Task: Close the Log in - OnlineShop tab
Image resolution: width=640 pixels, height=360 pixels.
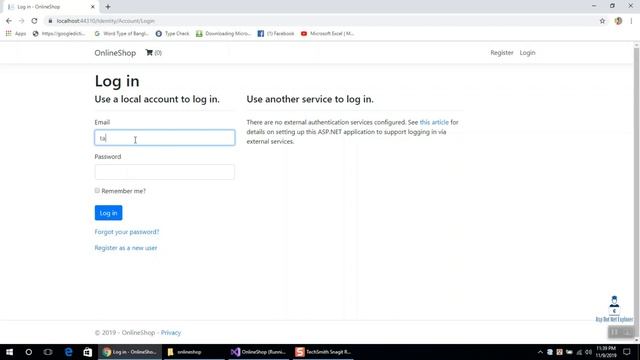Action: coord(93,7)
